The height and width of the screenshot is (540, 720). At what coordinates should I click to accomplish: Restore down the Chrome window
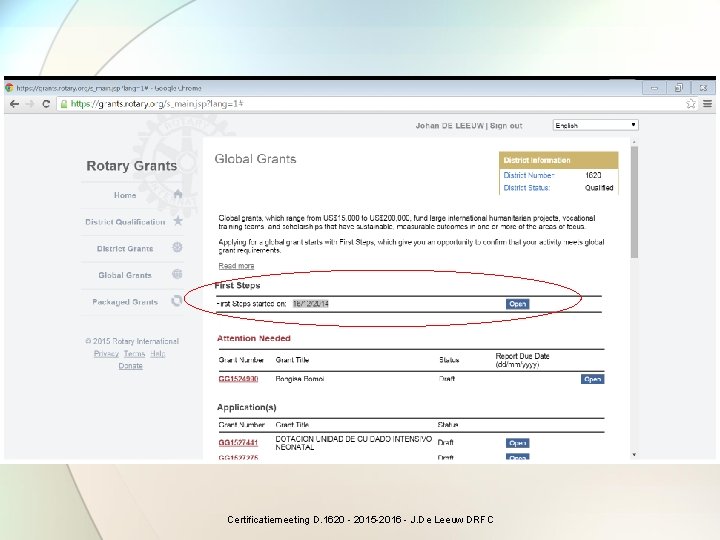pos(679,88)
